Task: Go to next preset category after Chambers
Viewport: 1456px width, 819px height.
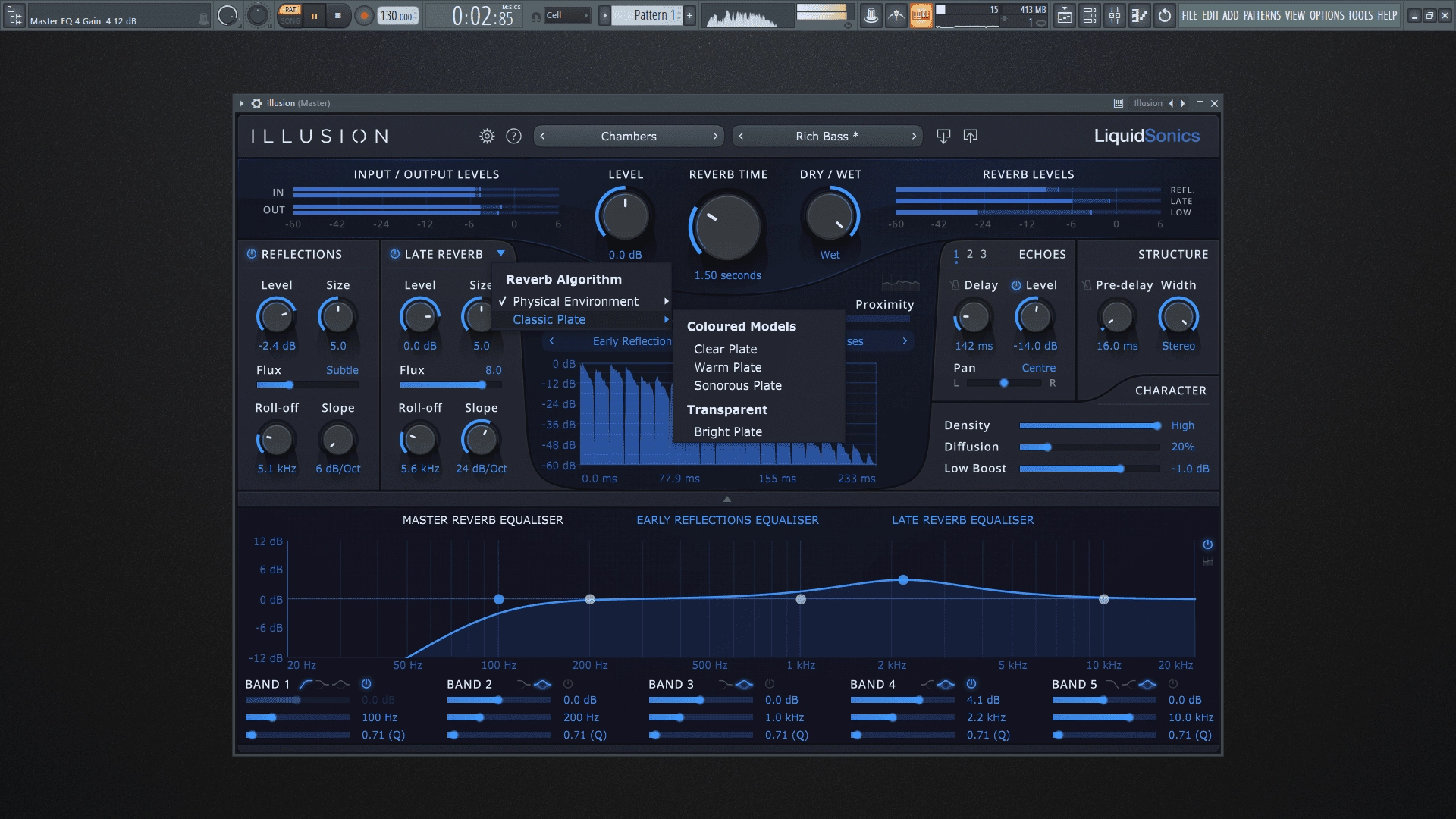Action: tap(714, 136)
